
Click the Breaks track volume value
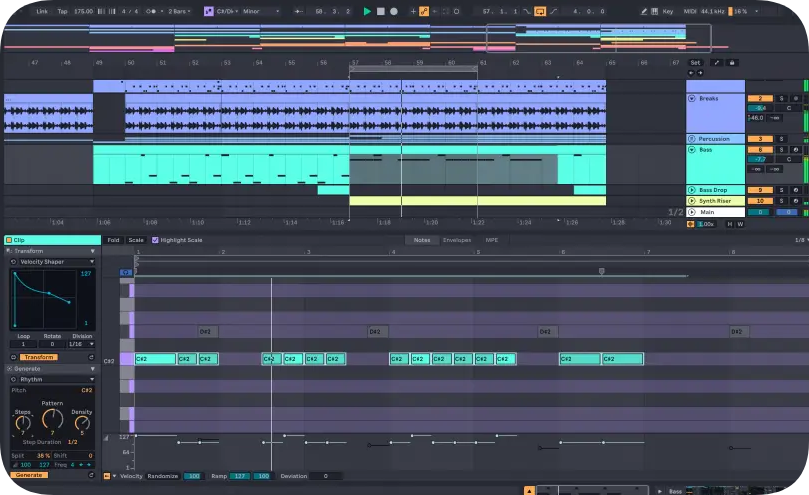click(x=760, y=108)
